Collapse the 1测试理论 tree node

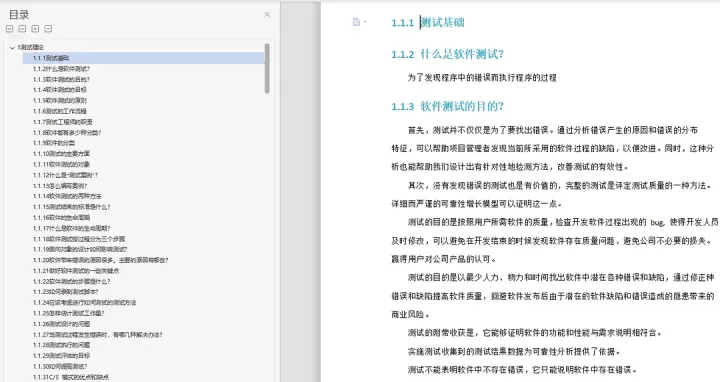[x=12, y=47]
